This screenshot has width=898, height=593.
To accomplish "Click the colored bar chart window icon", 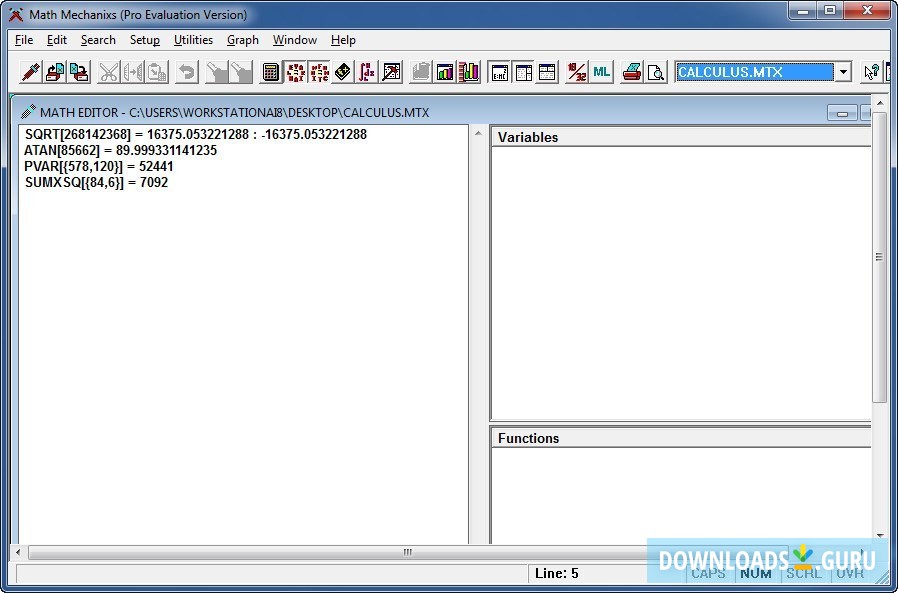I will pyautogui.click(x=445, y=72).
